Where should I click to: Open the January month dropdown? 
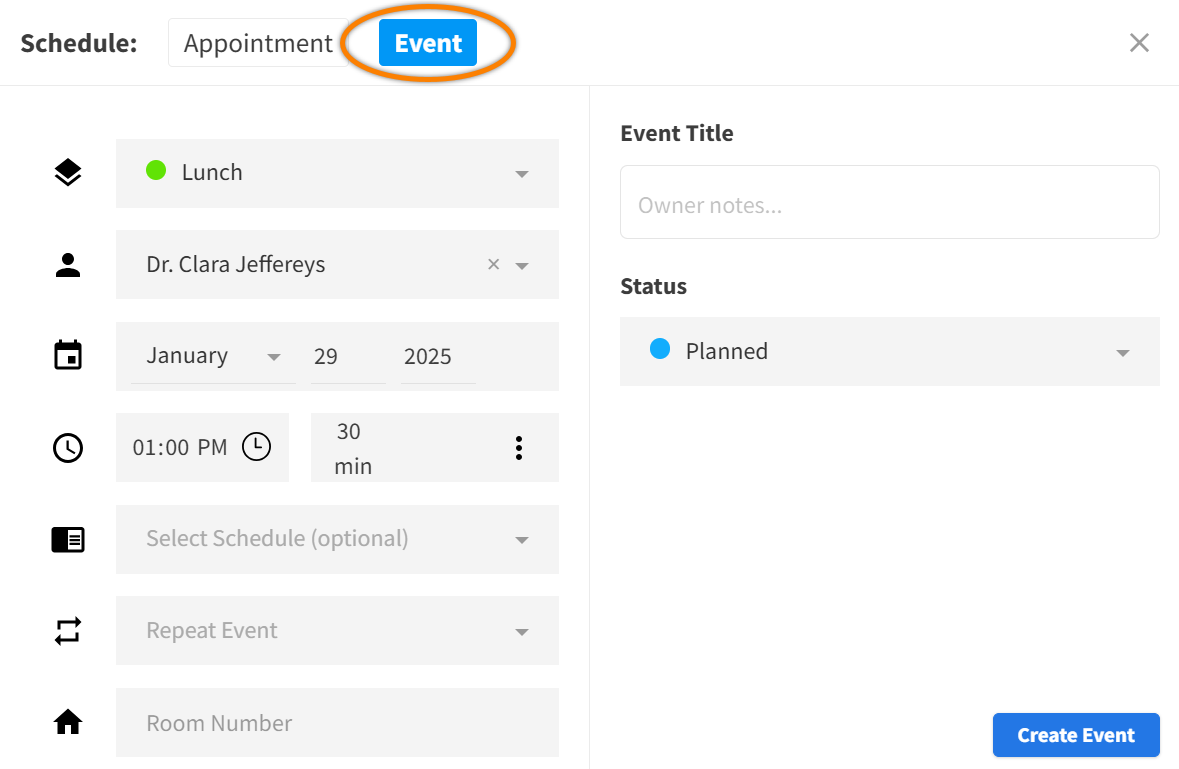(x=273, y=357)
